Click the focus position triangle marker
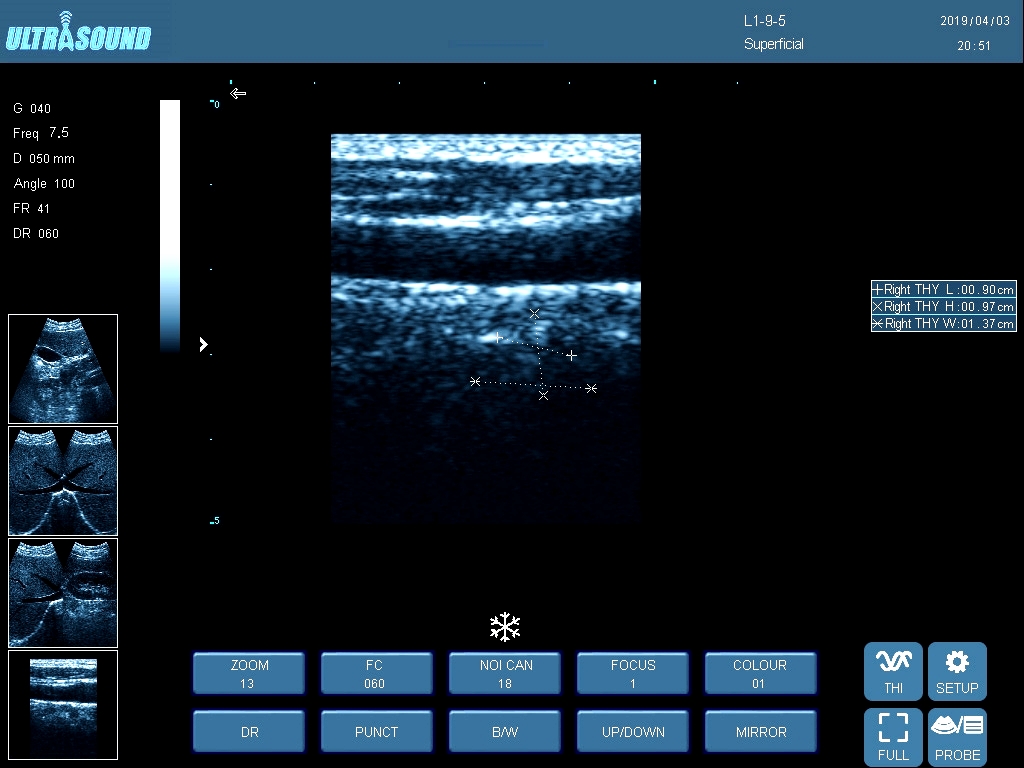1024x768 pixels. (203, 344)
